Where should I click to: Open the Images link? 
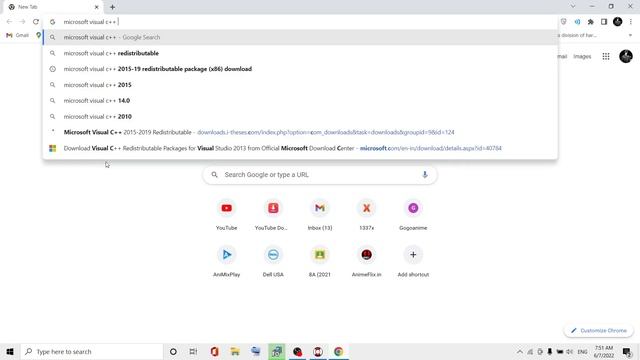(x=582, y=56)
